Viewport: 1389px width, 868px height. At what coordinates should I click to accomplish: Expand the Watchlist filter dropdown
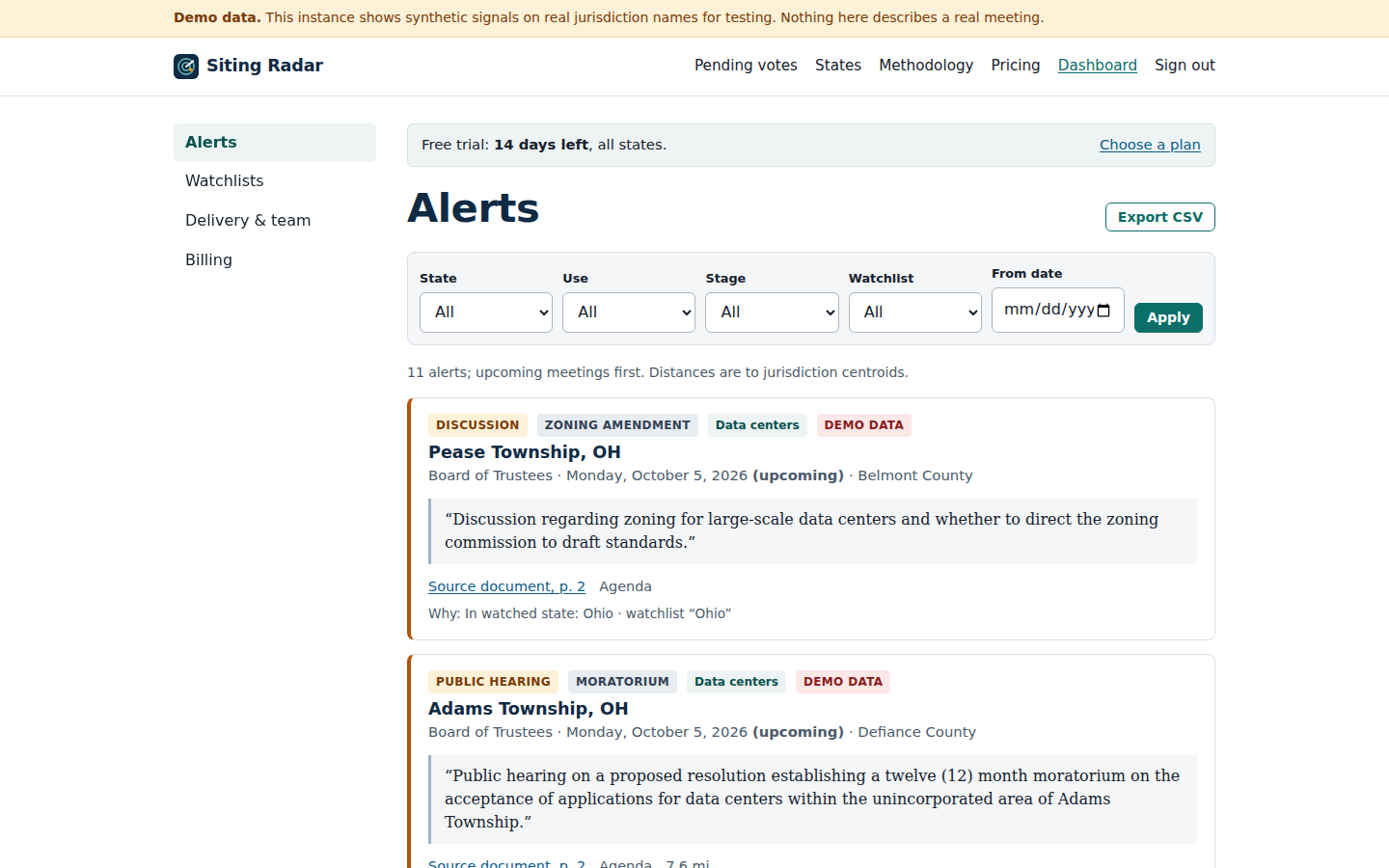915,312
